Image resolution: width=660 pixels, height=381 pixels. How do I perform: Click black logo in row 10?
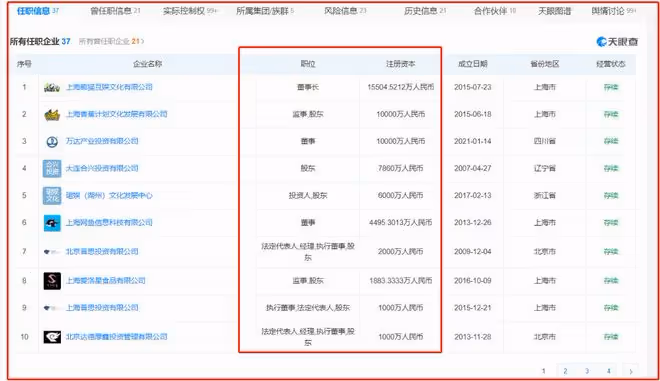coord(52,337)
